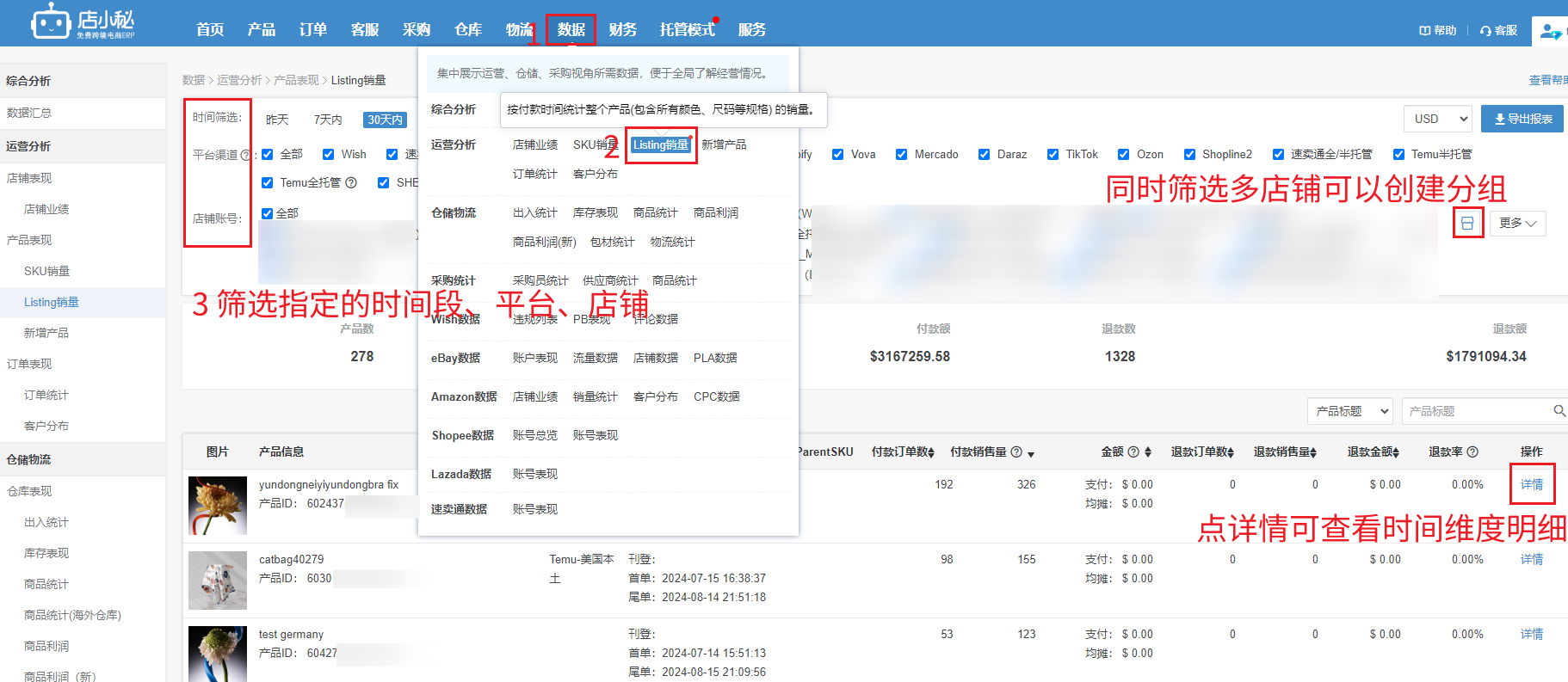The width and height of the screenshot is (1568, 682).
Task: Open 数据汇总 in left sidebar
Action: click(29, 113)
